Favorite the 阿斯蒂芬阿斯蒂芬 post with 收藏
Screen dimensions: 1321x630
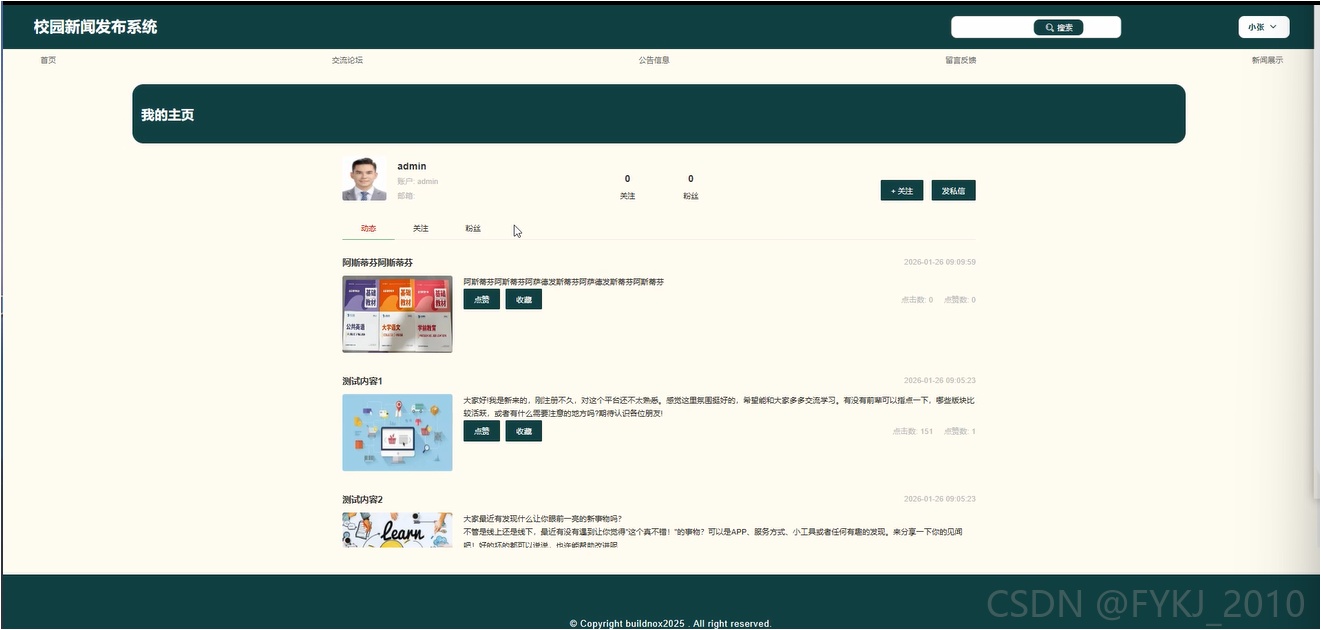point(523,299)
